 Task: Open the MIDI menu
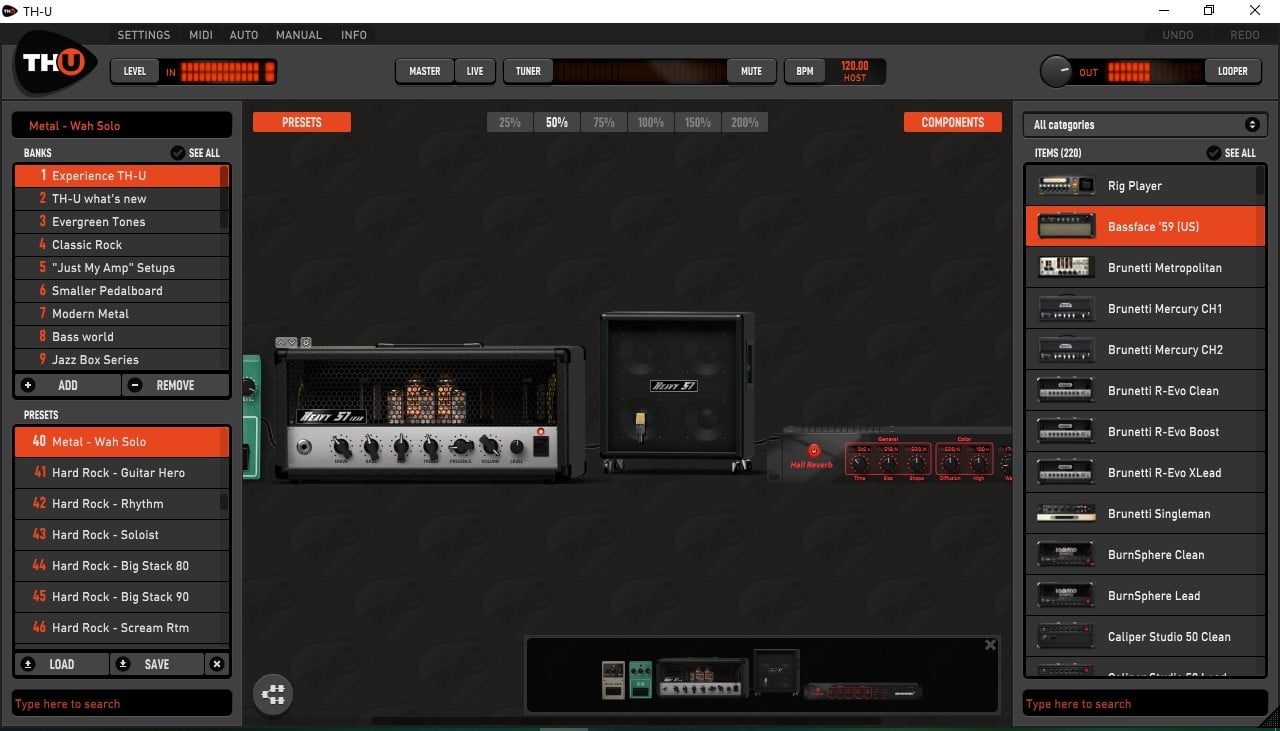point(201,35)
